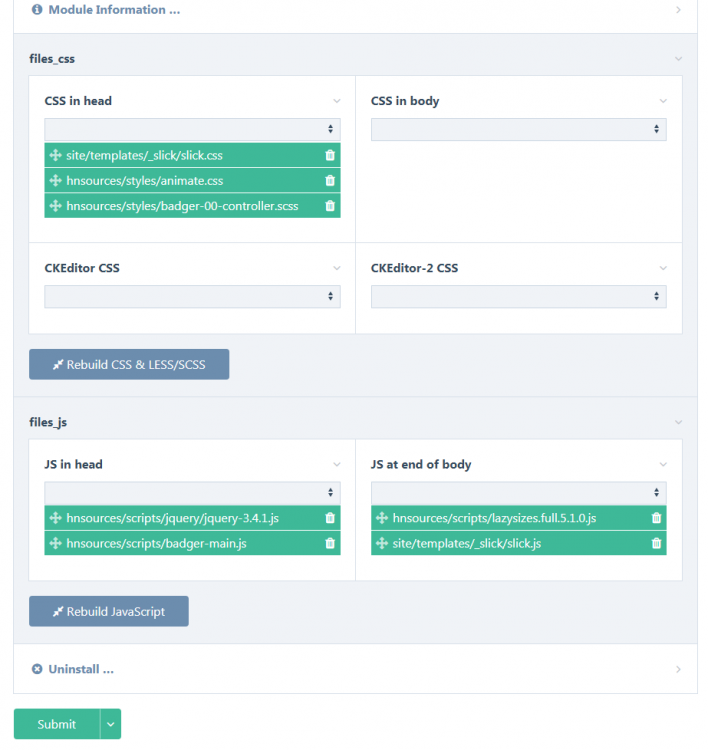Click move handle of badger-main.js
Image resolution: width=708 pixels, height=750 pixels.
coord(55,543)
